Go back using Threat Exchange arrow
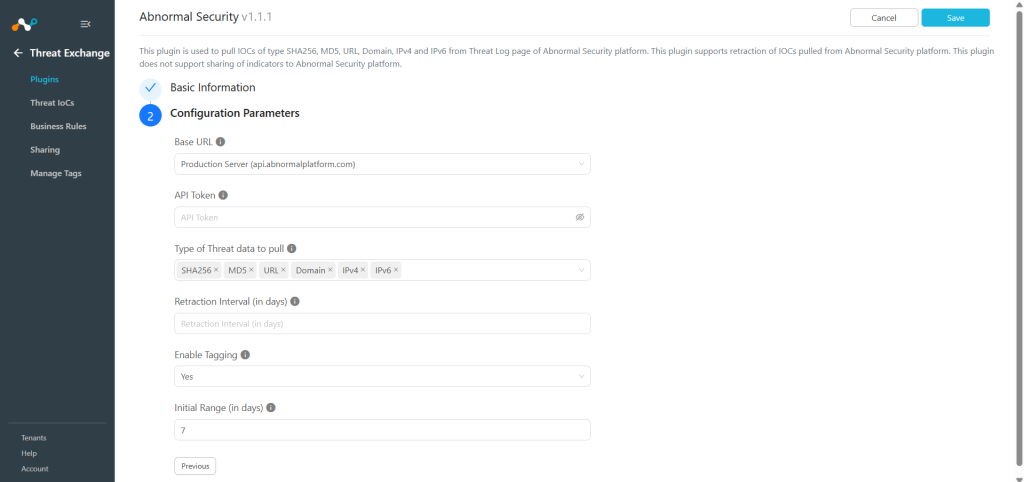The width and height of the screenshot is (1024, 482). pos(18,53)
